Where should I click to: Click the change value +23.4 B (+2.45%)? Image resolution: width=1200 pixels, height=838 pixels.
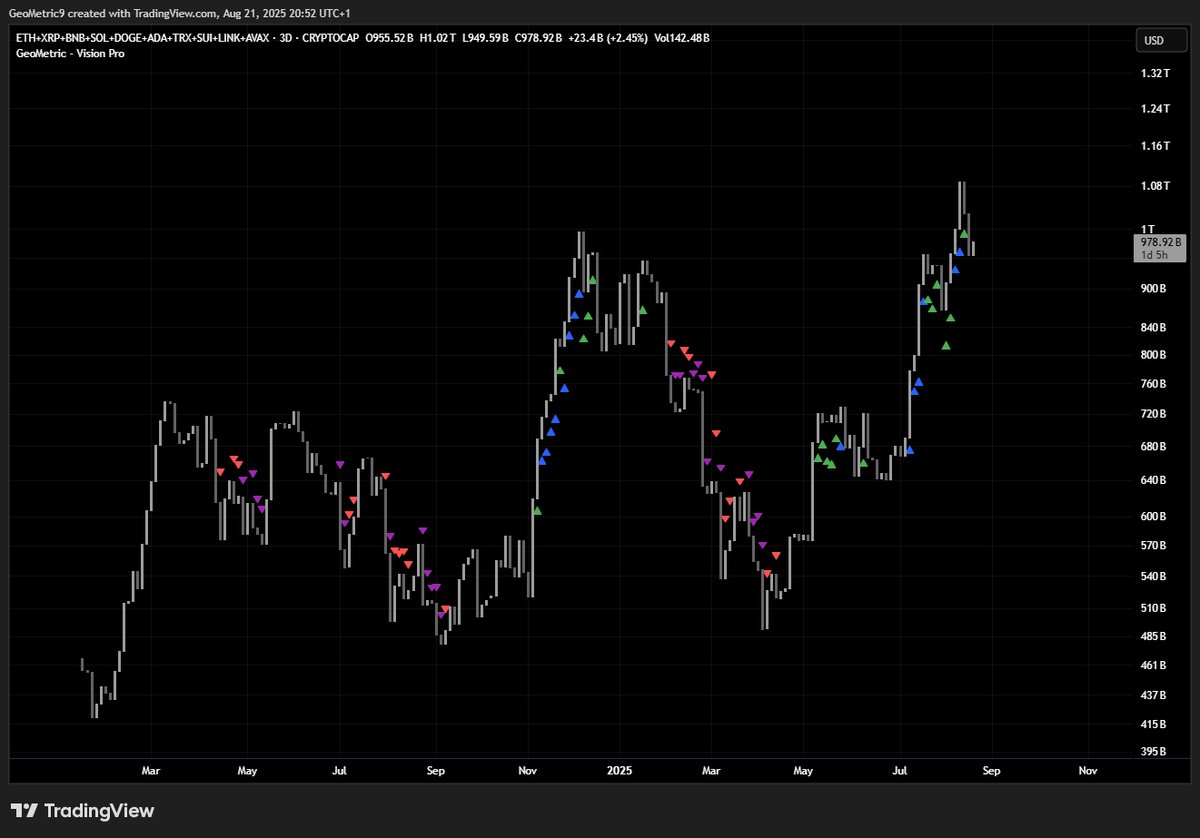(608, 38)
